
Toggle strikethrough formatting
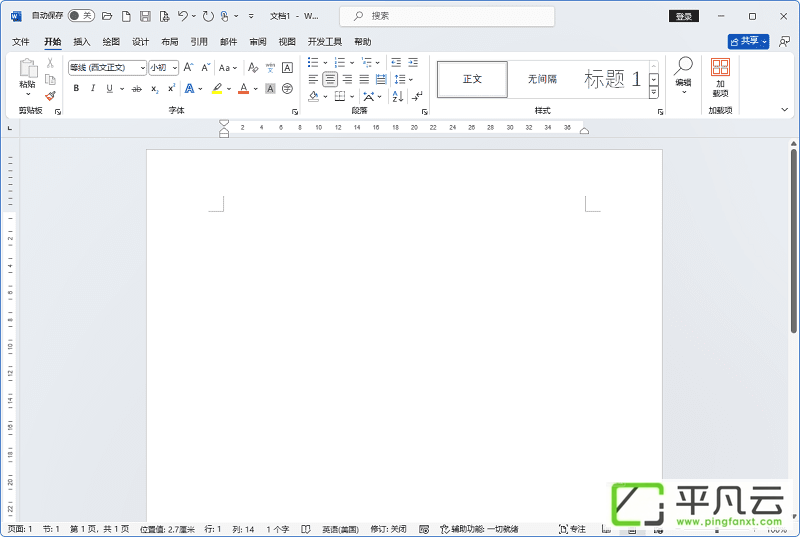pyautogui.click(x=137, y=89)
